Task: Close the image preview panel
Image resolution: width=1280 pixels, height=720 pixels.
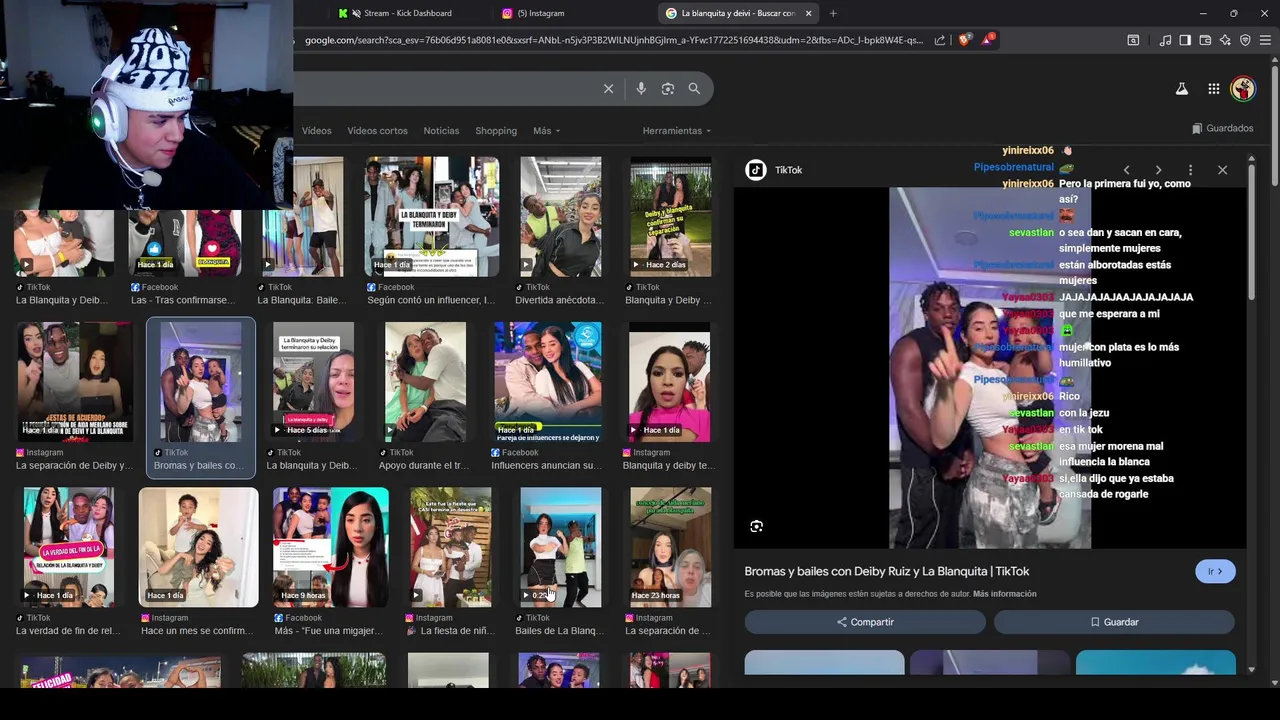Action: coord(1222,170)
